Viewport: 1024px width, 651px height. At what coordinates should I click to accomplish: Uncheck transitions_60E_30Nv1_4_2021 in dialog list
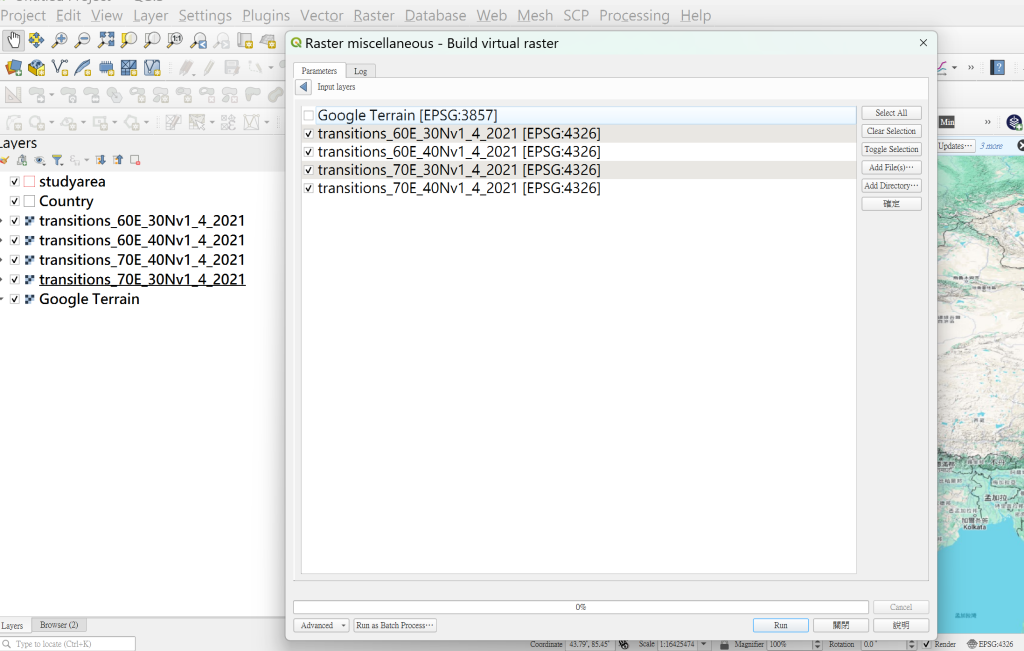click(308, 134)
